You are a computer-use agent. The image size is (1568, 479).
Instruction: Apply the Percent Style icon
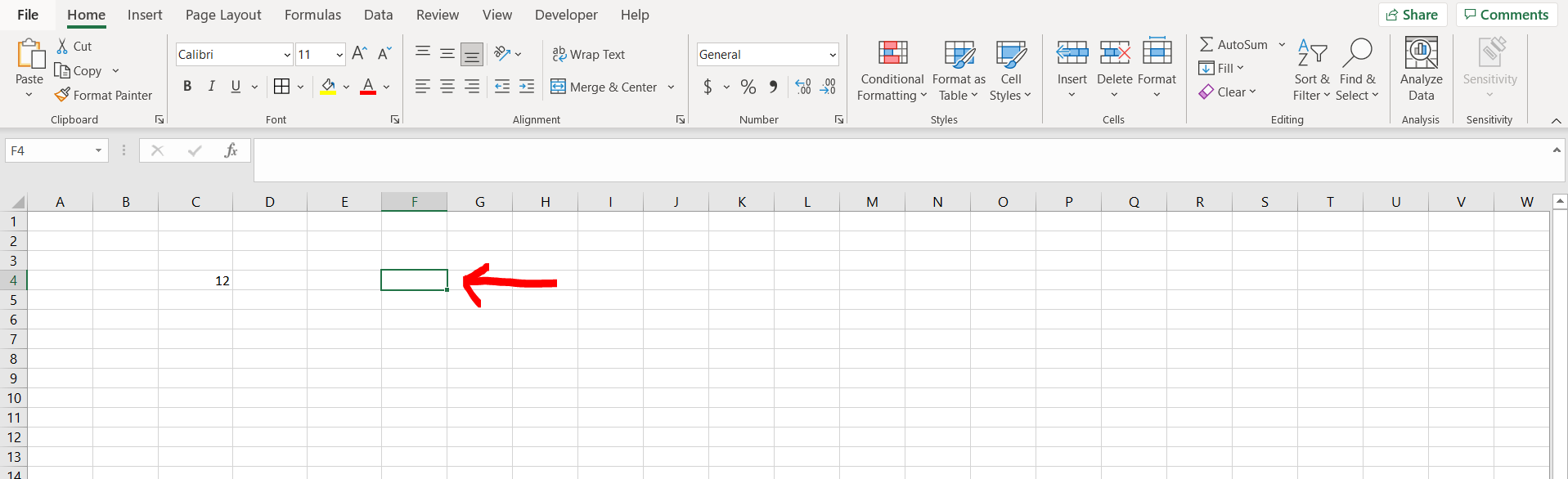click(x=748, y=87)
